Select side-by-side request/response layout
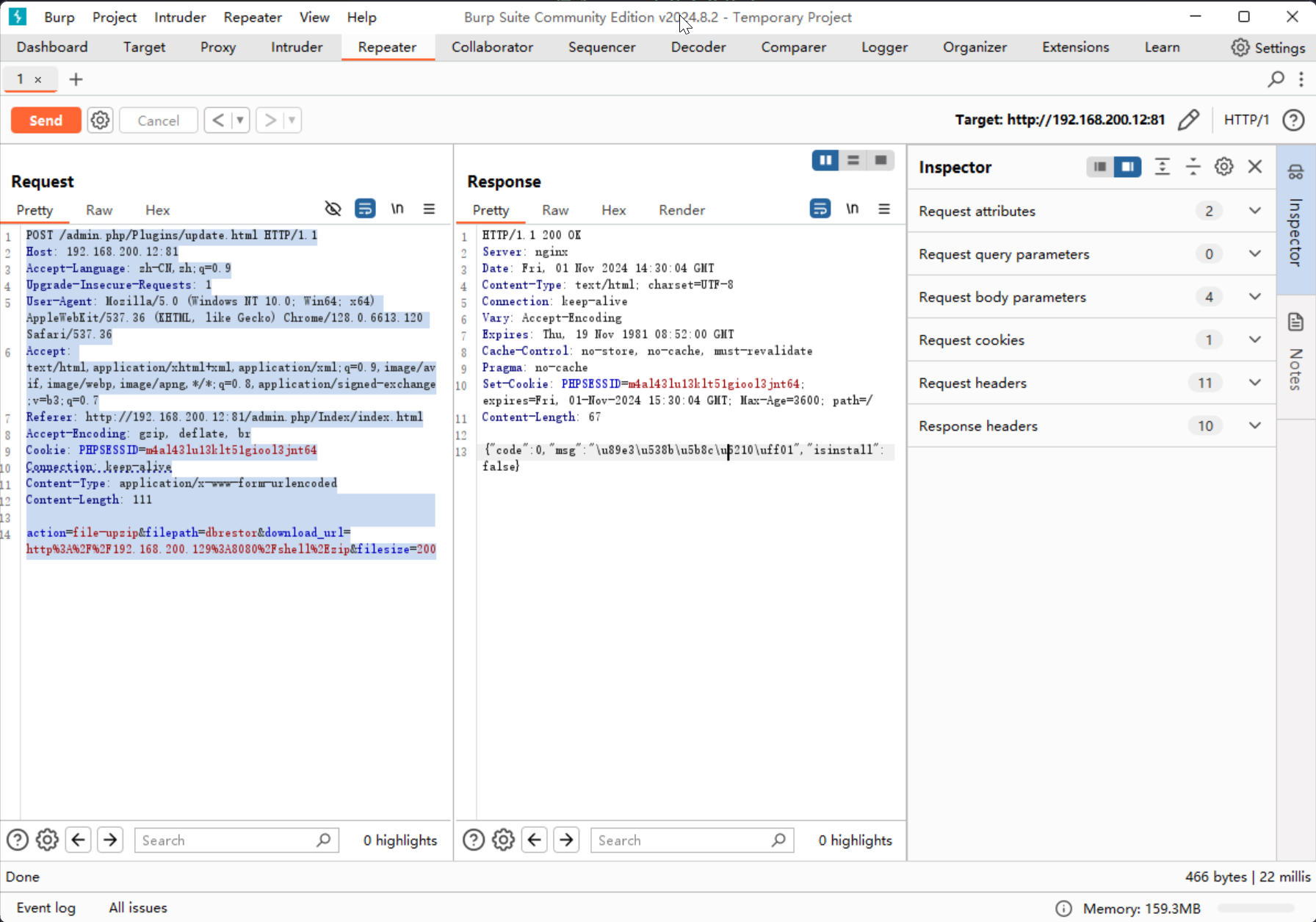 [x=825, y=160]
